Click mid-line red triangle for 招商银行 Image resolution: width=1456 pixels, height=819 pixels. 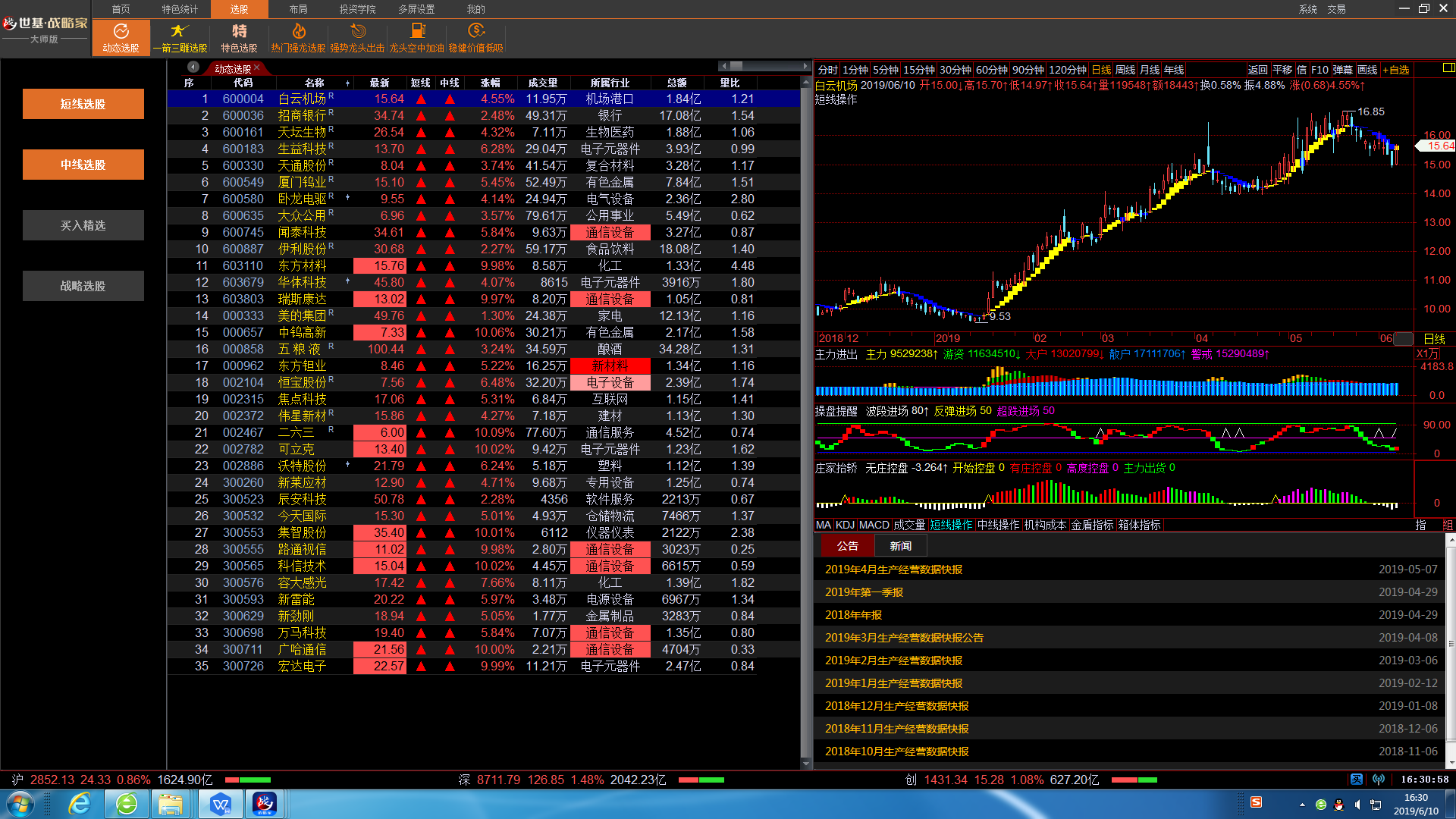point(450,116)
